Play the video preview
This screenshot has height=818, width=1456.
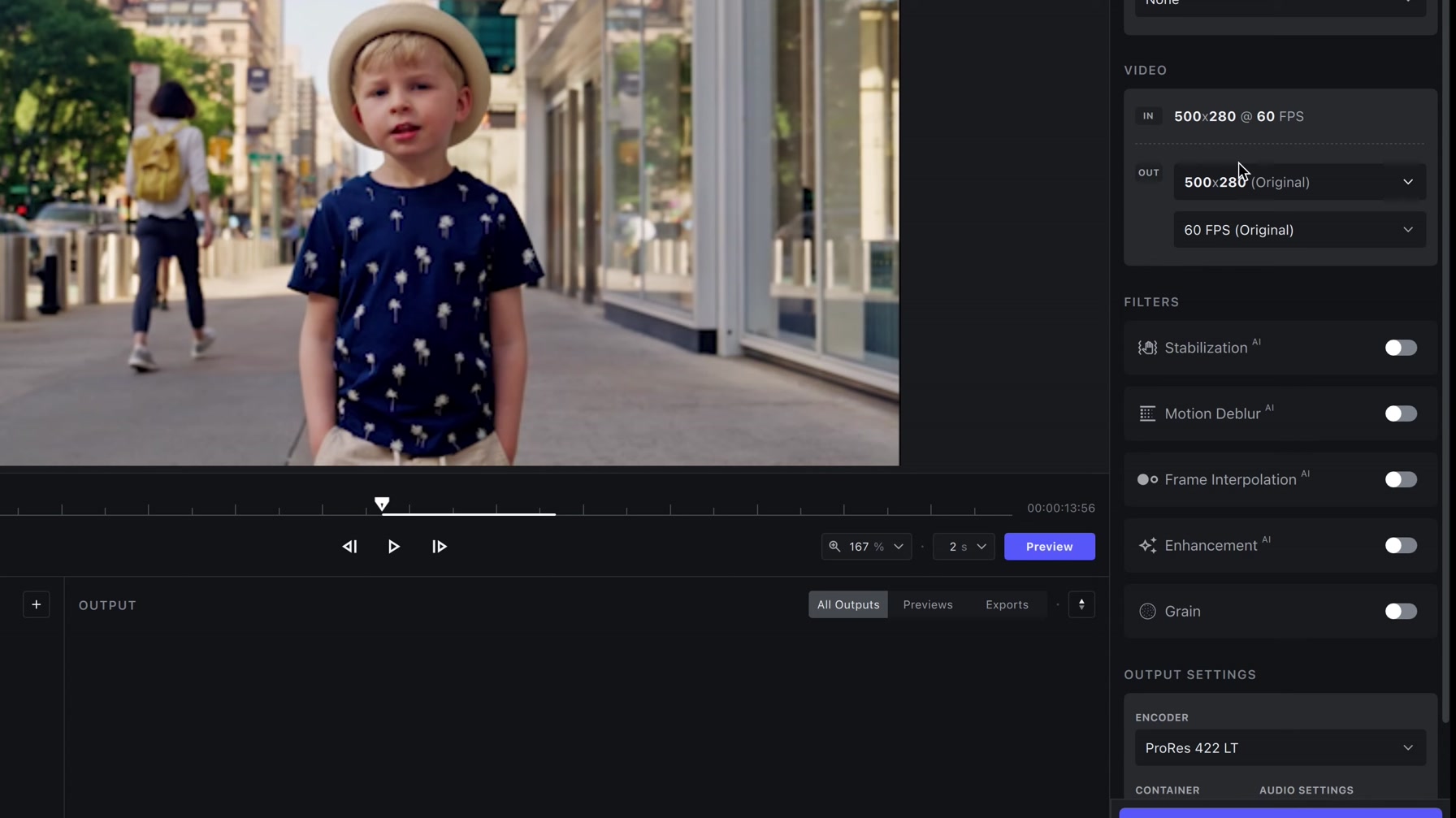394,547
